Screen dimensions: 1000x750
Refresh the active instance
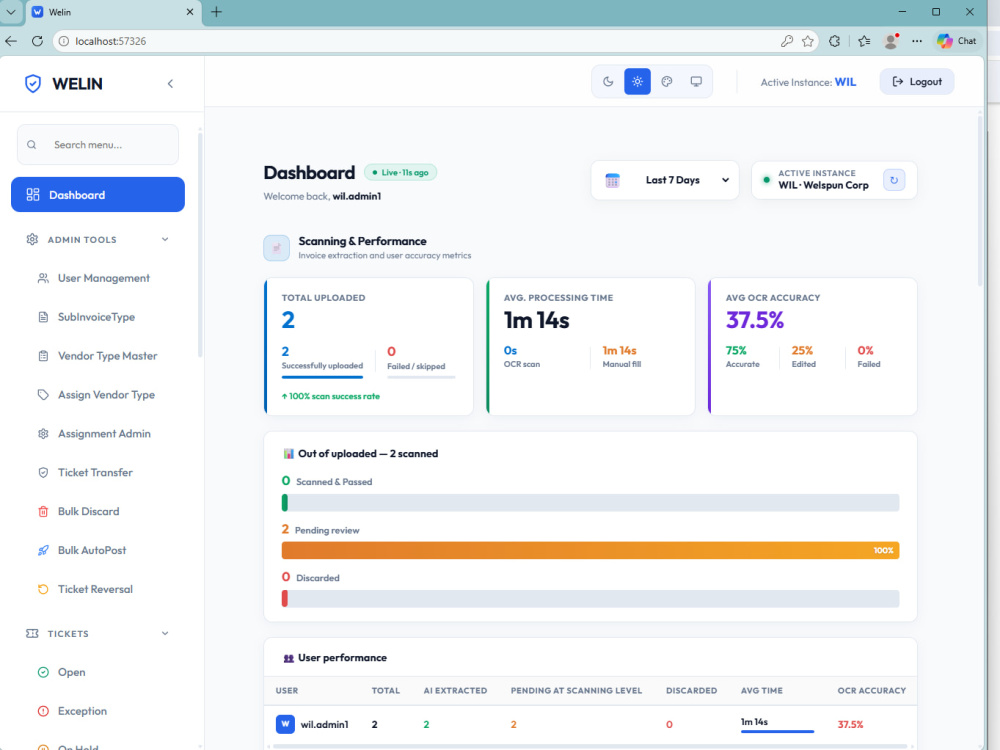[893, 180]
